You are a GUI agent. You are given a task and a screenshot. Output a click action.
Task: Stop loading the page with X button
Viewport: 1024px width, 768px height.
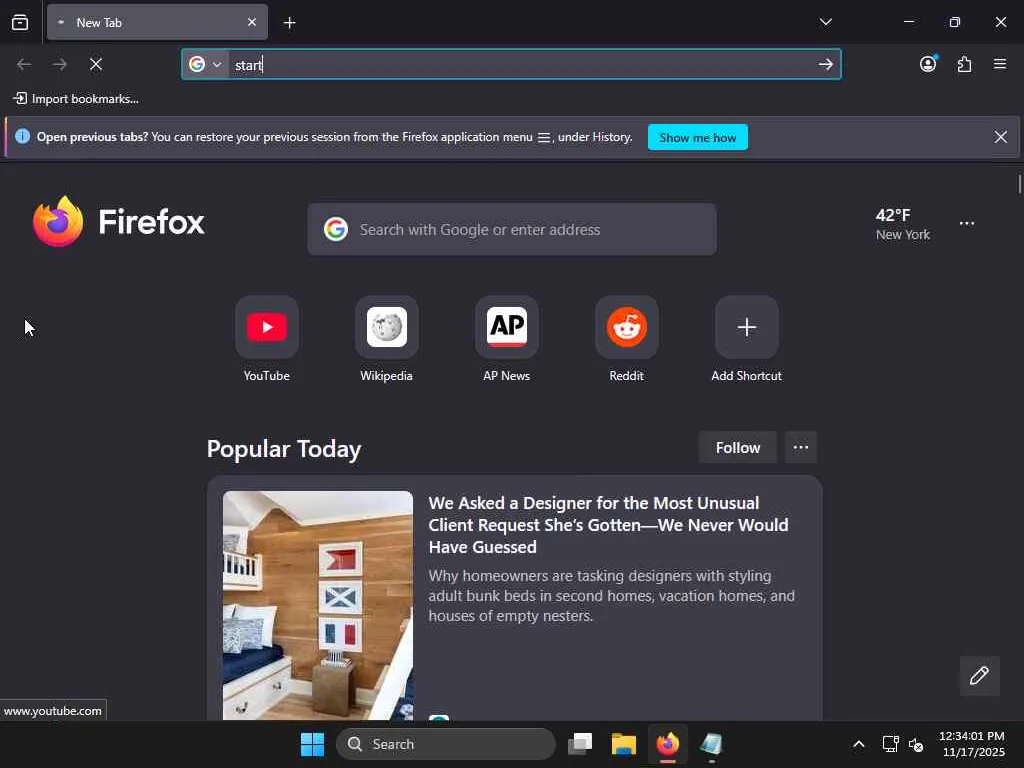[x=96, y=64]
